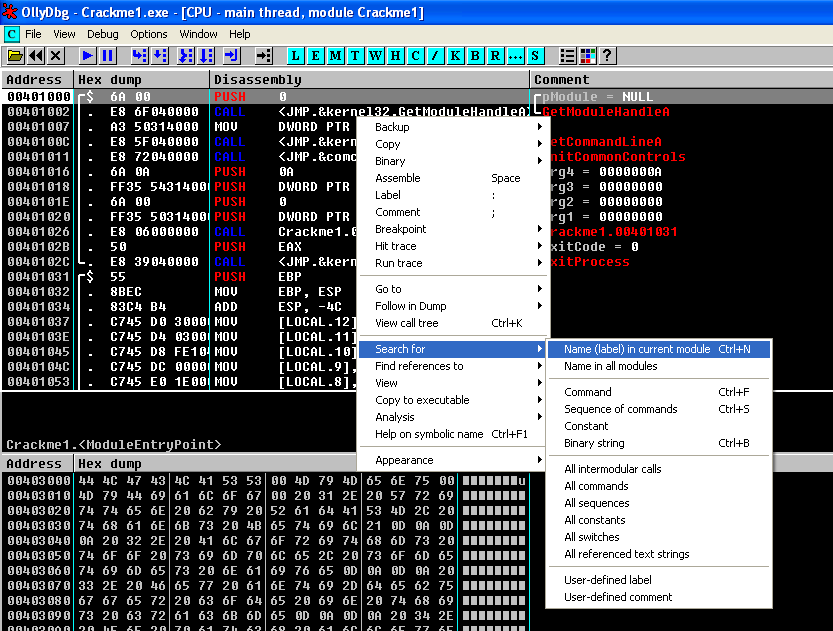Click the Step over toolbar icon
The width and height of the screenshot is (833, 631).
pos(160,56)
